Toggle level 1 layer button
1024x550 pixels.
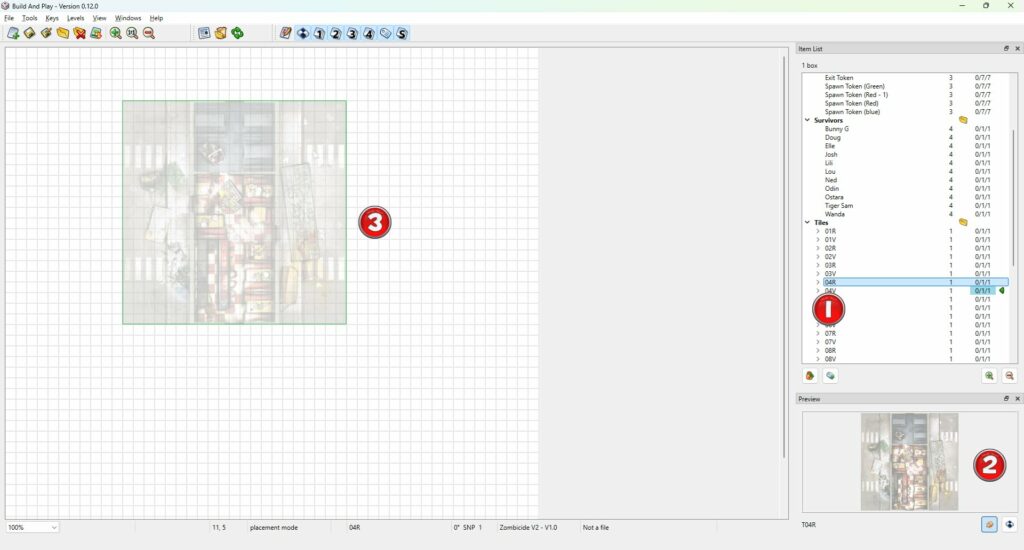pos(319,33)
